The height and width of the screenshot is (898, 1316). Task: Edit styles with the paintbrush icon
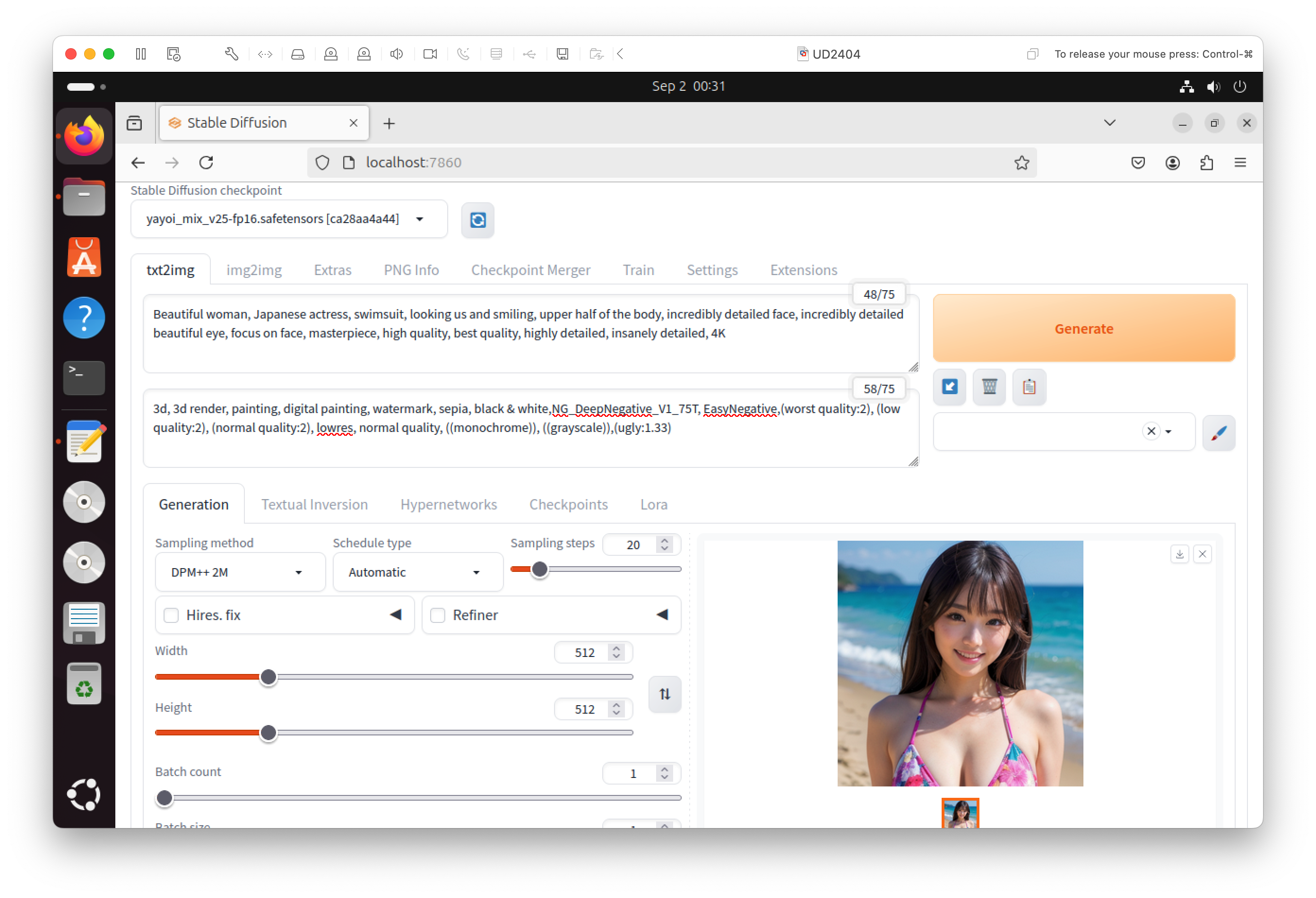coord(1219,432)
